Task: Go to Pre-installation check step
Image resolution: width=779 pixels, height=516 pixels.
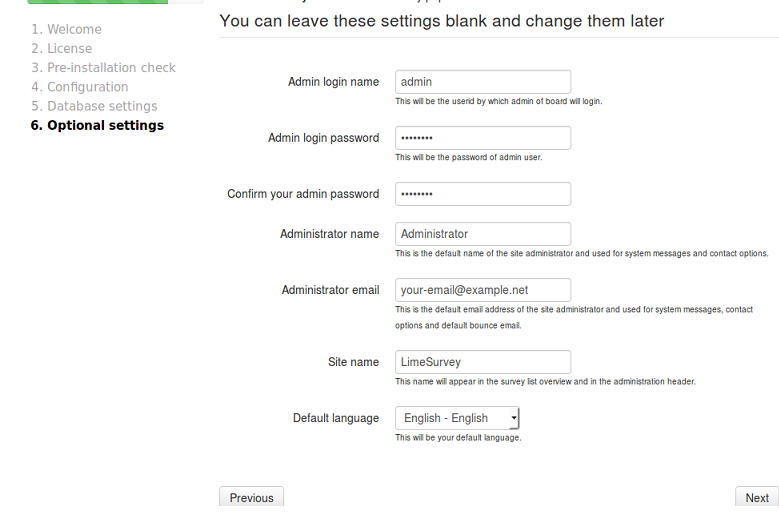Action: click(103, 68)
